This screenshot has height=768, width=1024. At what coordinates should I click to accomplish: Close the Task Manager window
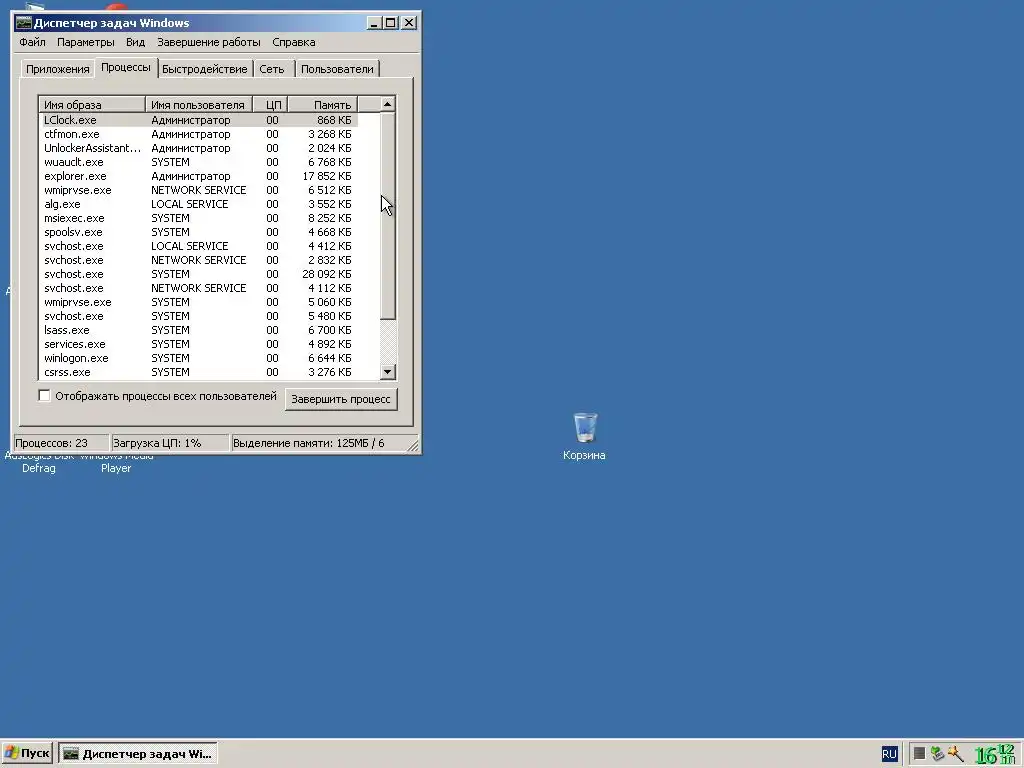(409, 23)
